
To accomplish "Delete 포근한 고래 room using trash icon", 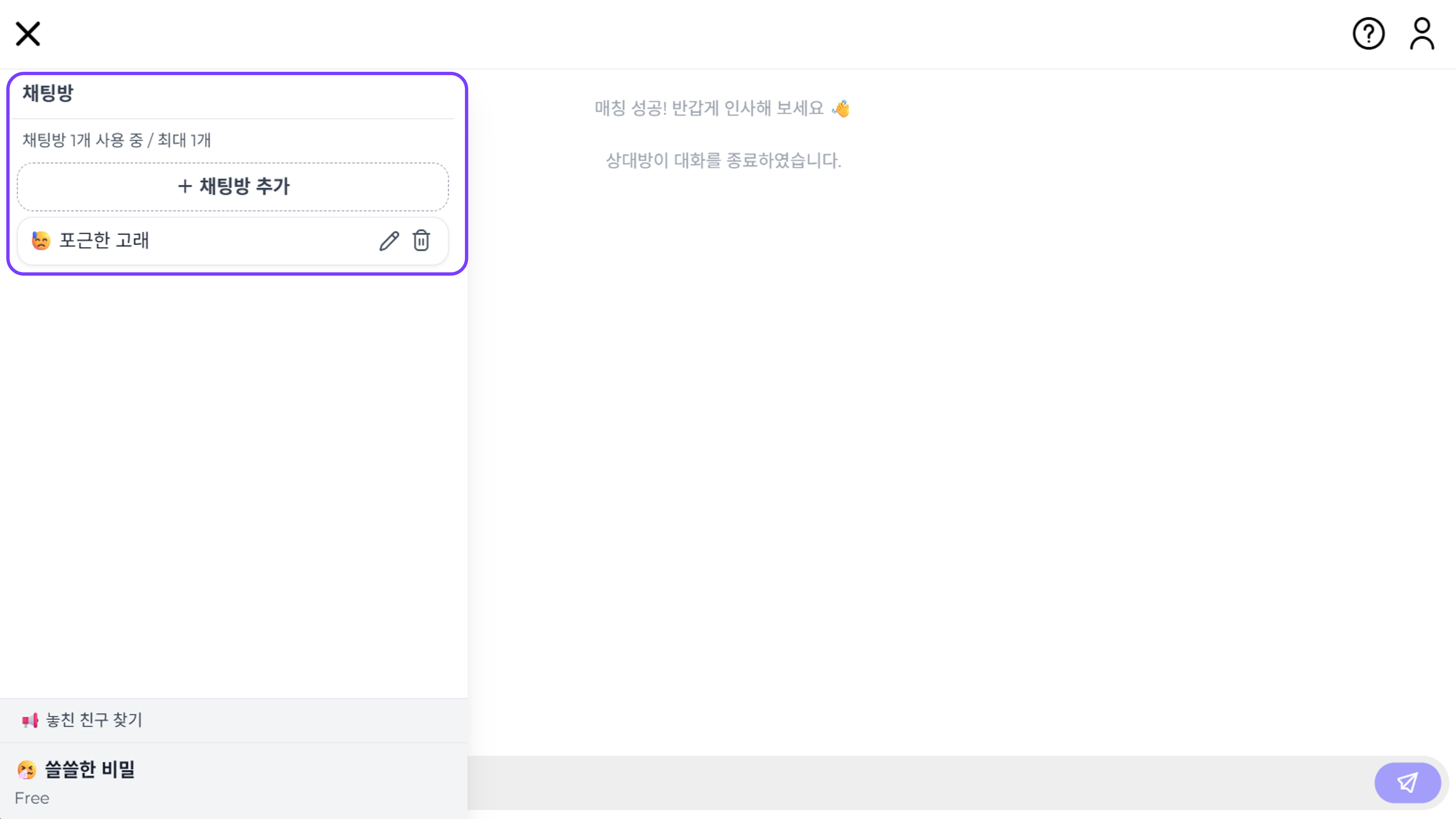I will pyautogui.click(x=422, y=241).
